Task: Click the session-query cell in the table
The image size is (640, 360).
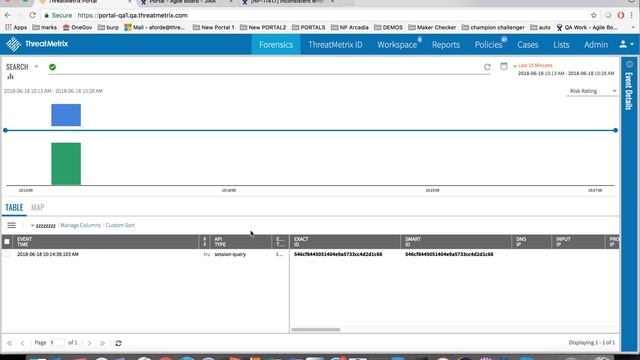Action: point(230,254)
